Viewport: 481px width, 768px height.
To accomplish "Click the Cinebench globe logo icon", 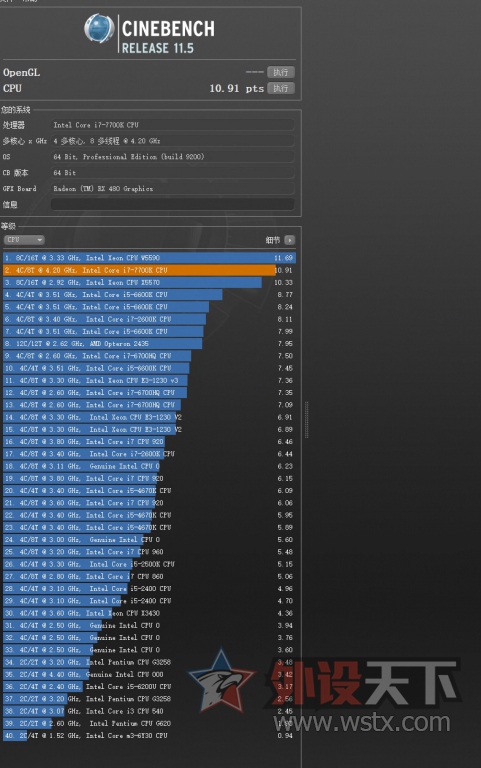I will pos(99,28).
